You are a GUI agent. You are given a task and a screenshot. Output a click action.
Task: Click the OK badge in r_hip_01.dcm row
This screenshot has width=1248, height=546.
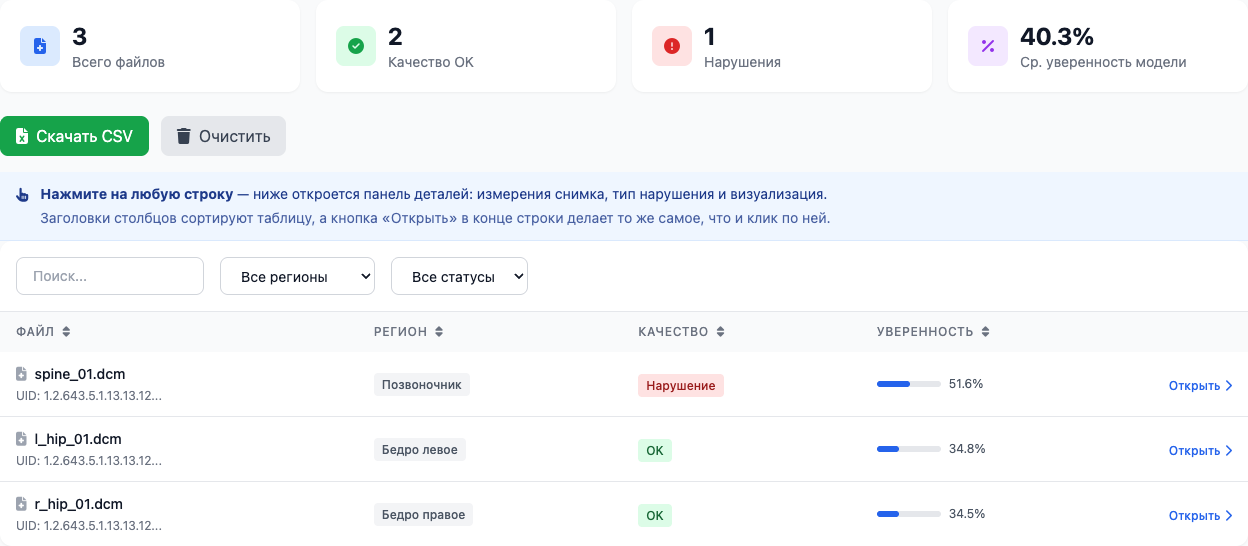[x=655, y=515]
